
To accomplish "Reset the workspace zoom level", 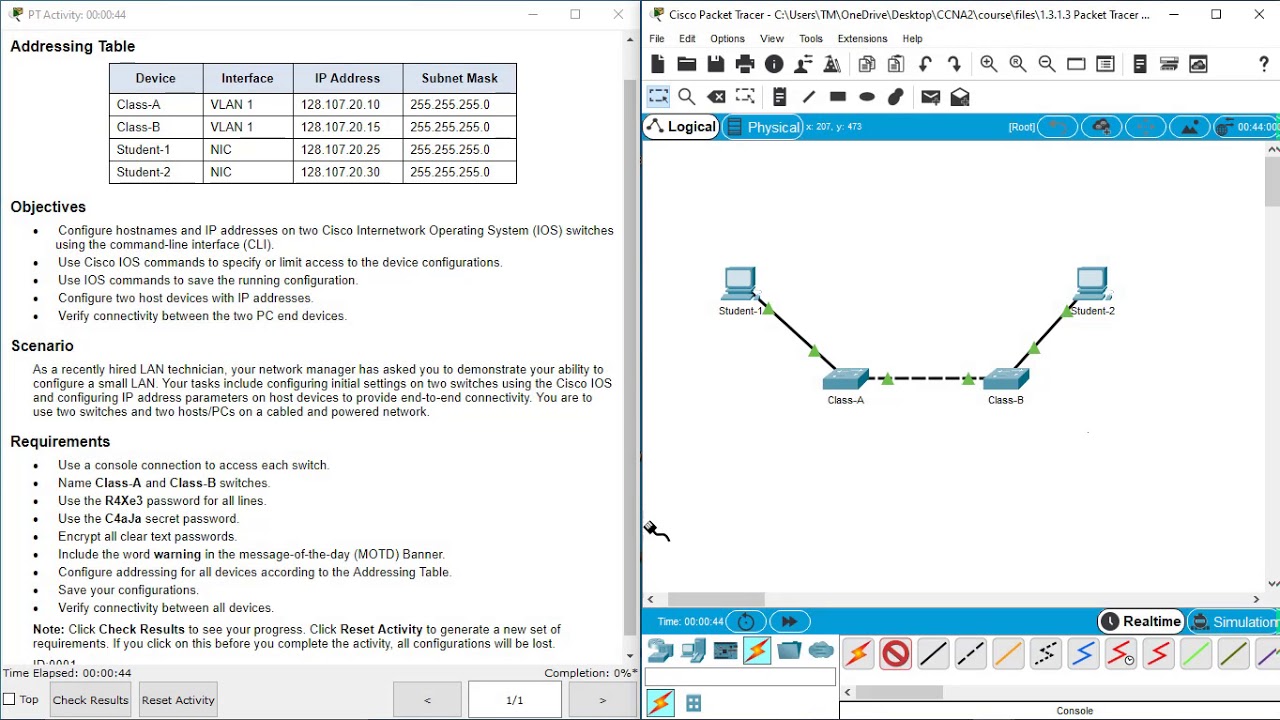I will click(1017, 64).
